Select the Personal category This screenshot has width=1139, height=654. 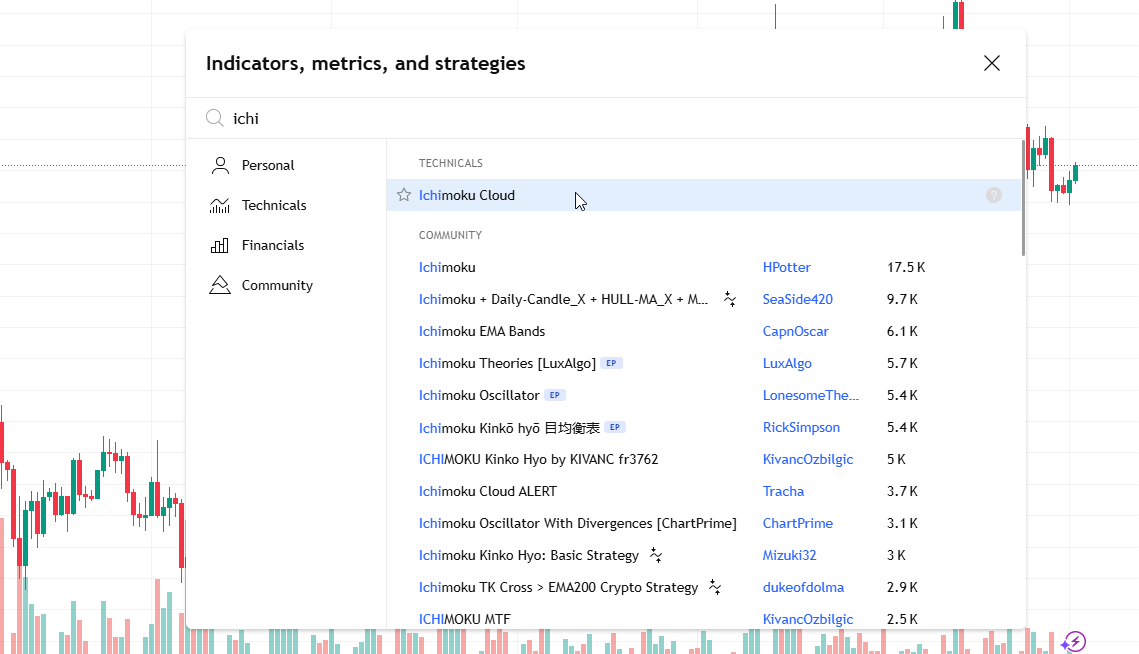point(268,165)
